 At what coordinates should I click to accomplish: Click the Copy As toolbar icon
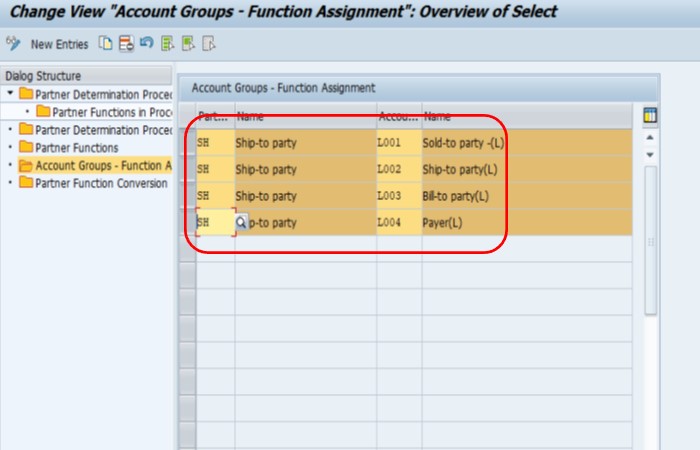point(105,44)
